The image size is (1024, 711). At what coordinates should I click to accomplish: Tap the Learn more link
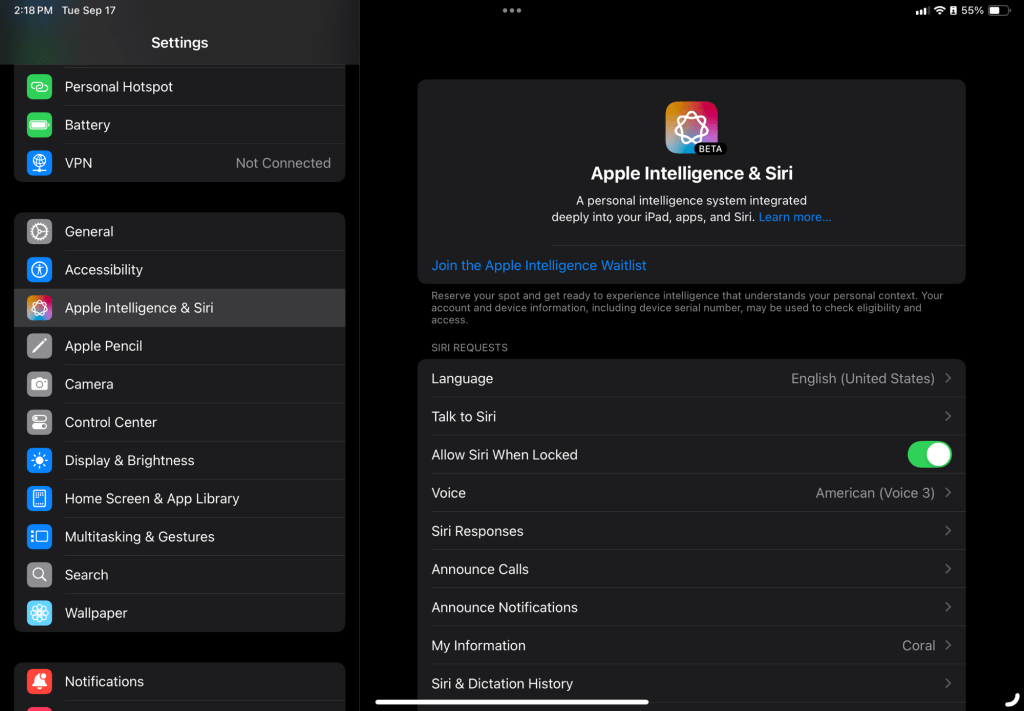pos(794,217)
